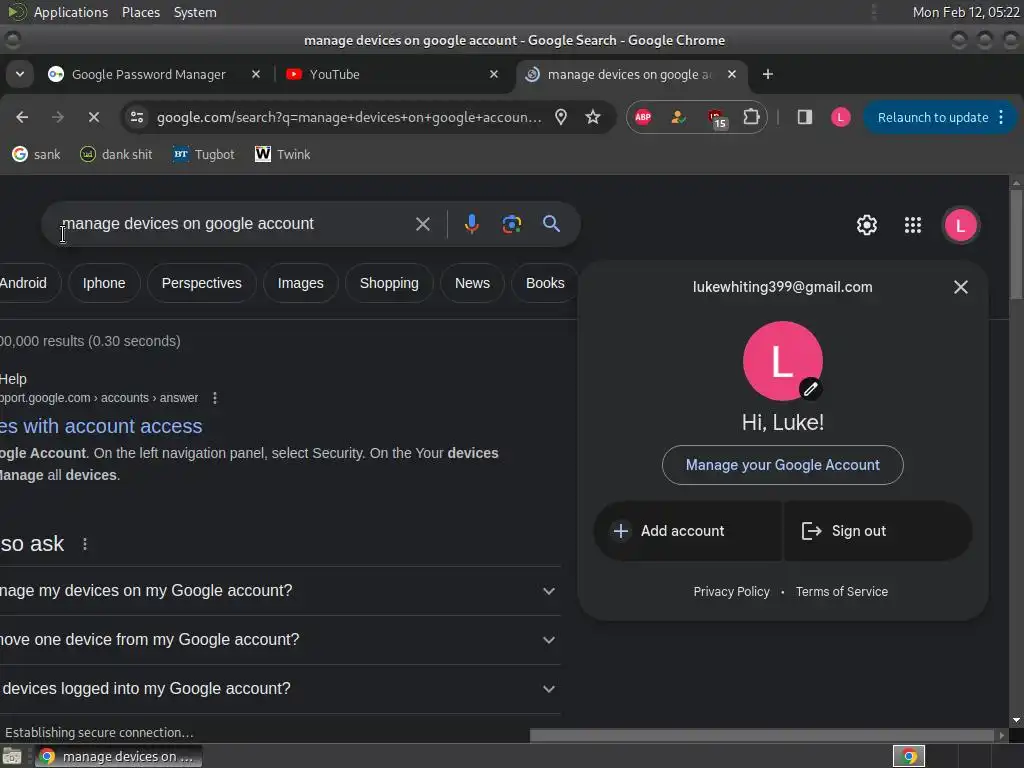This screenshot has width=1024, height=768.
Task: Open options next to People also ask
Action: tap(85, 544)
